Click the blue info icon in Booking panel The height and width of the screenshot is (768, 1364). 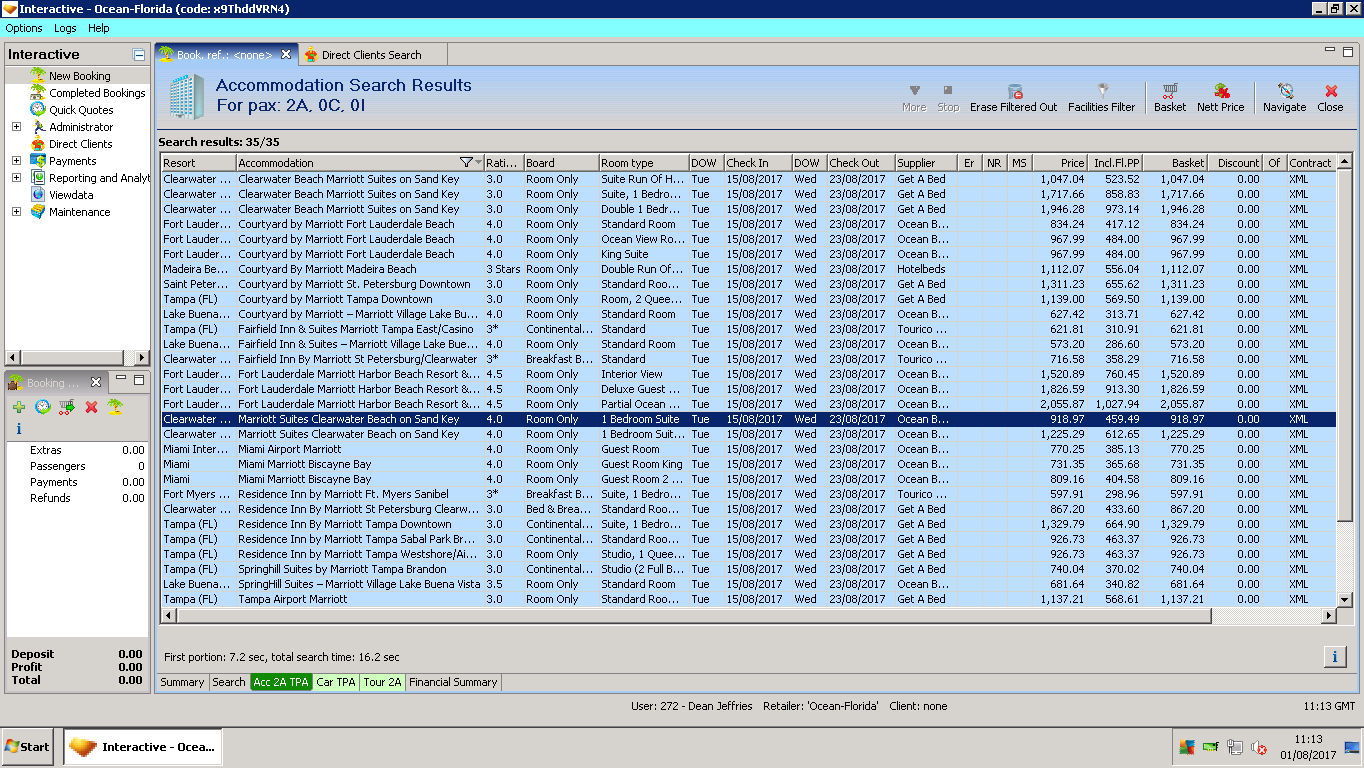click(19, 429)
